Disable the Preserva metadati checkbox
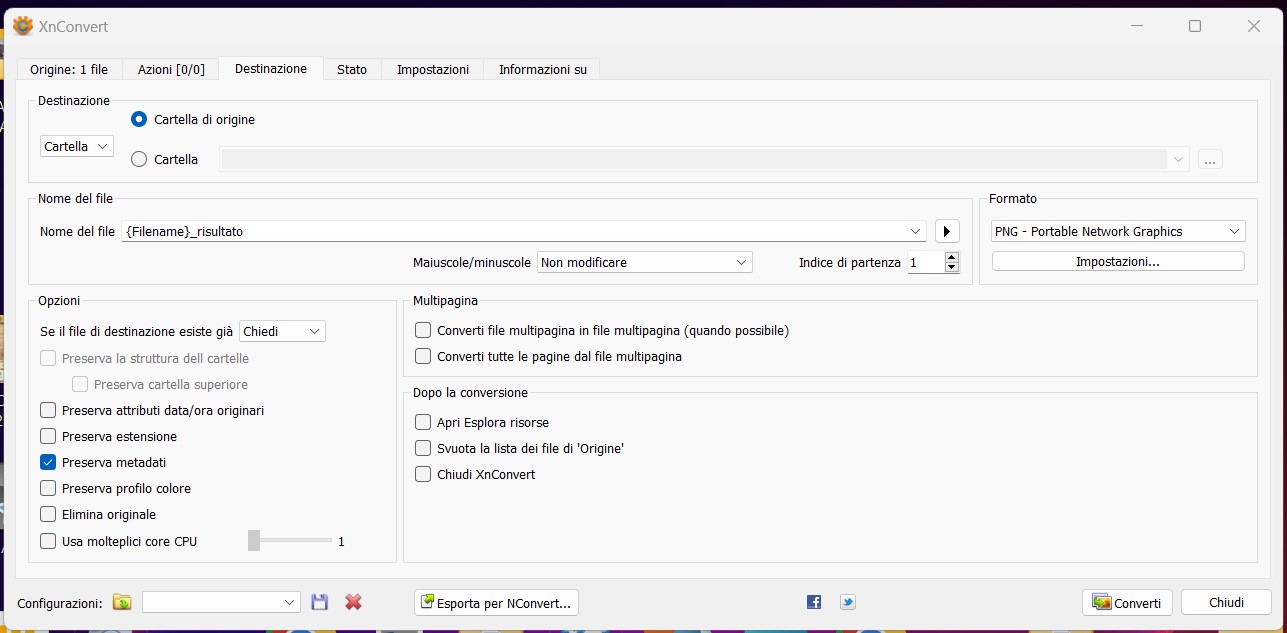This screenshot has width=1287, height=633. (x=48, y=463)
